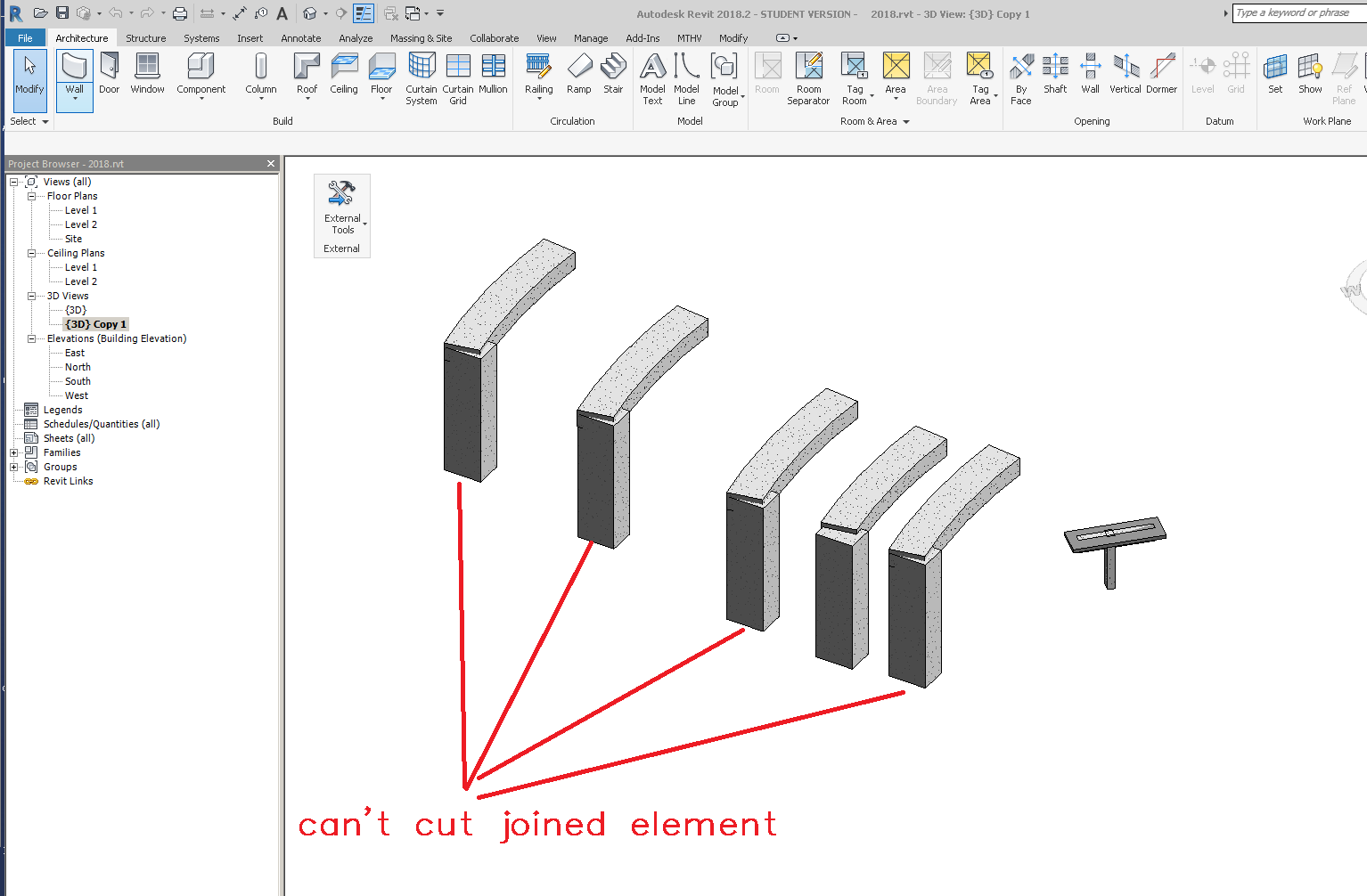
Task: Open the Massing & Site tab
Action: coord(421,38)
